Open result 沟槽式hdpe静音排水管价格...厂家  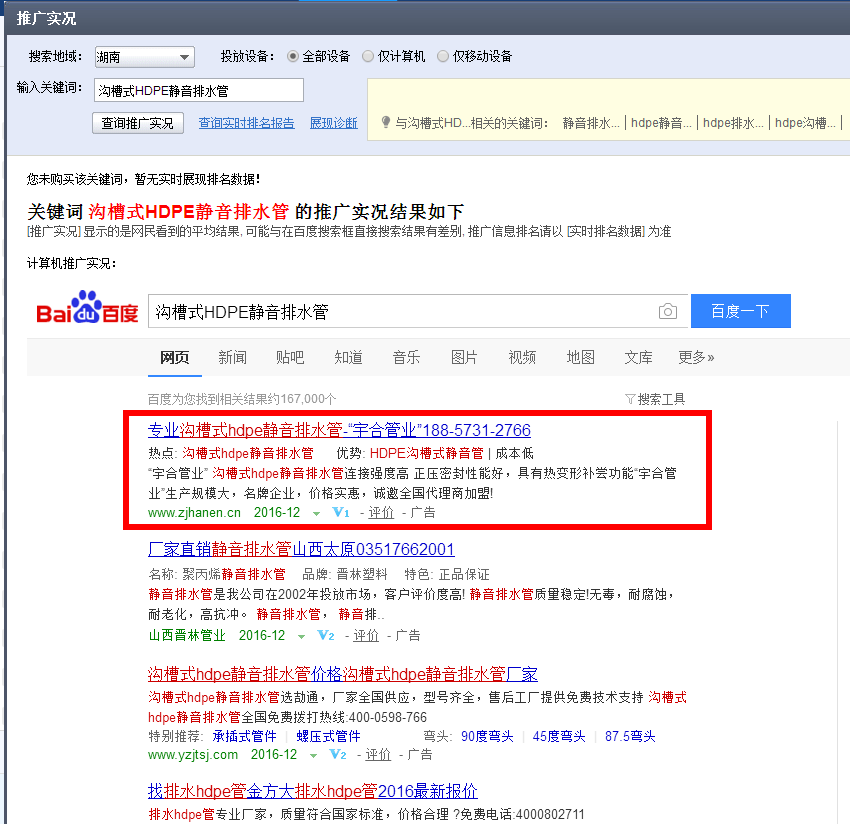pyautogui.click(x=343, y=674)
